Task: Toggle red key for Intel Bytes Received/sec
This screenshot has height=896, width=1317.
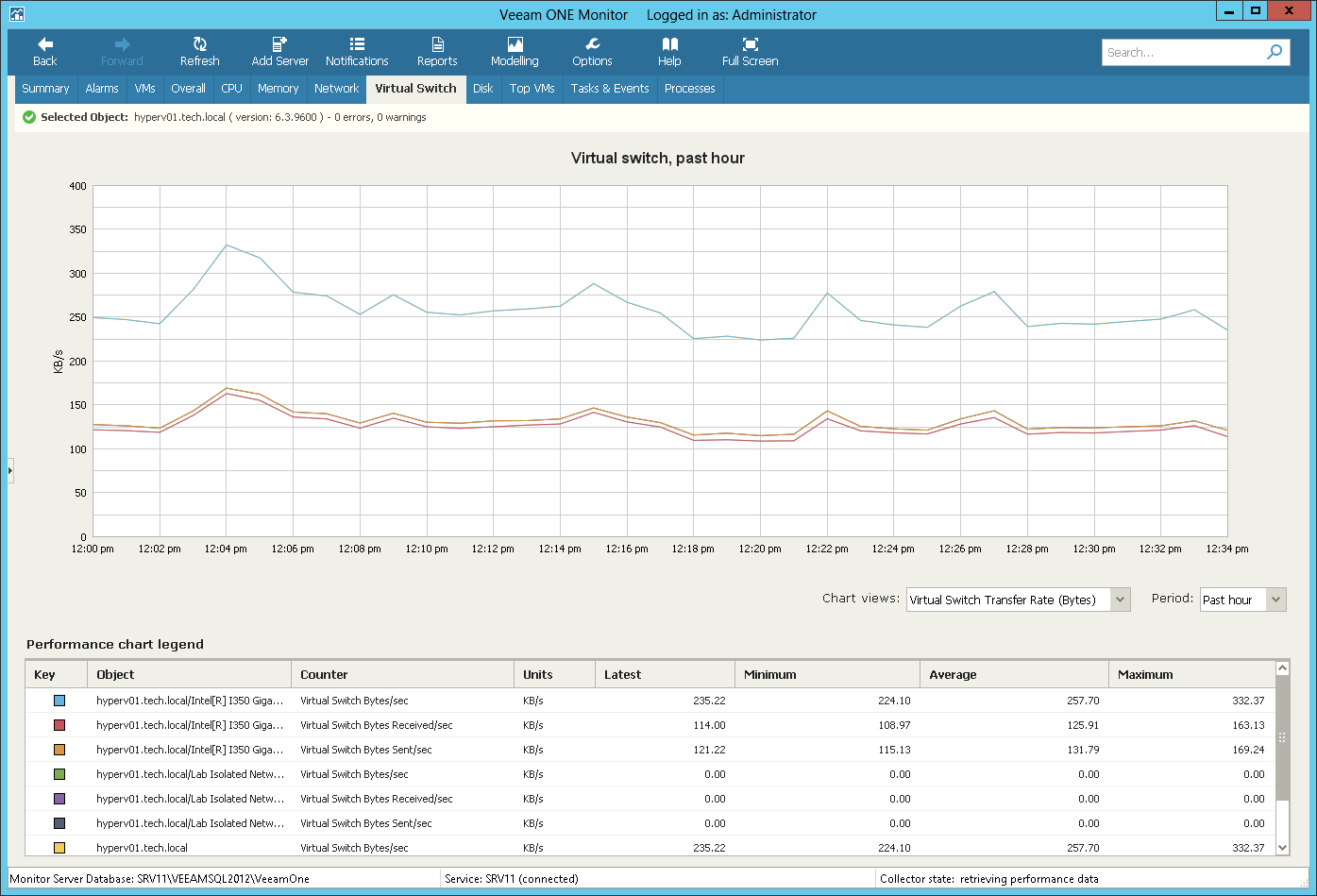Action: 59,725
